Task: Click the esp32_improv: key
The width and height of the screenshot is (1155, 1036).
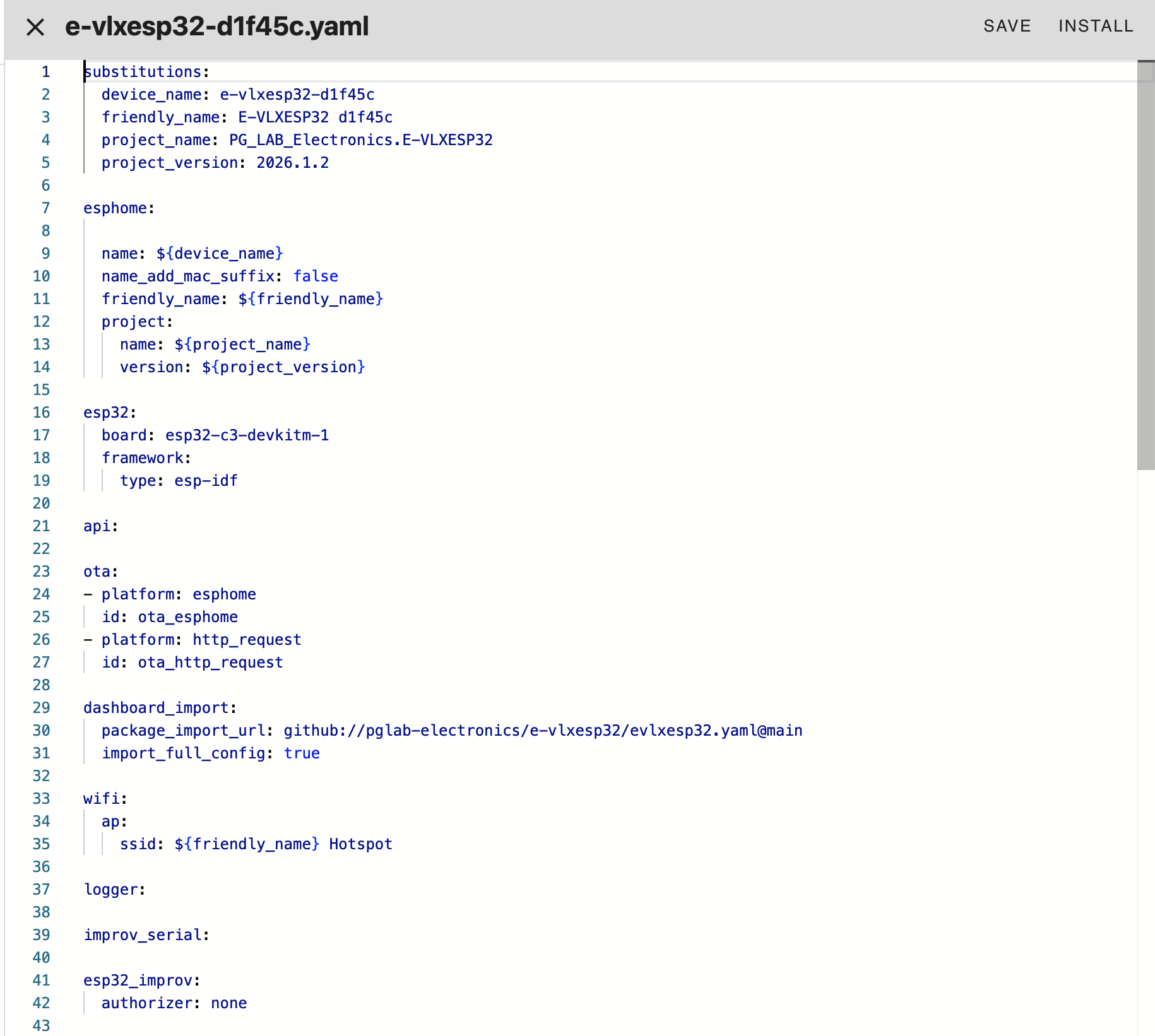Action: [x=141, y=980]
